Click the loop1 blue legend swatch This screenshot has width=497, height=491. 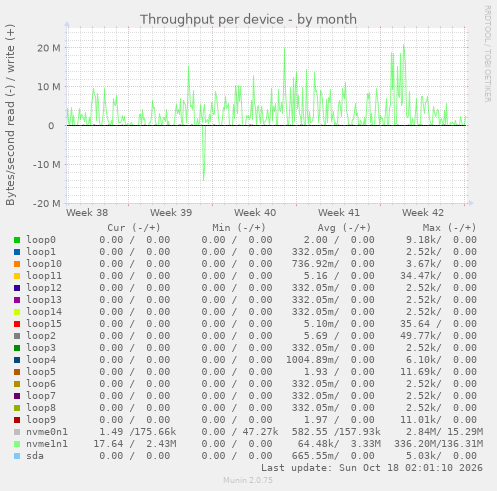pyautogui.click(x=17, y=252)
